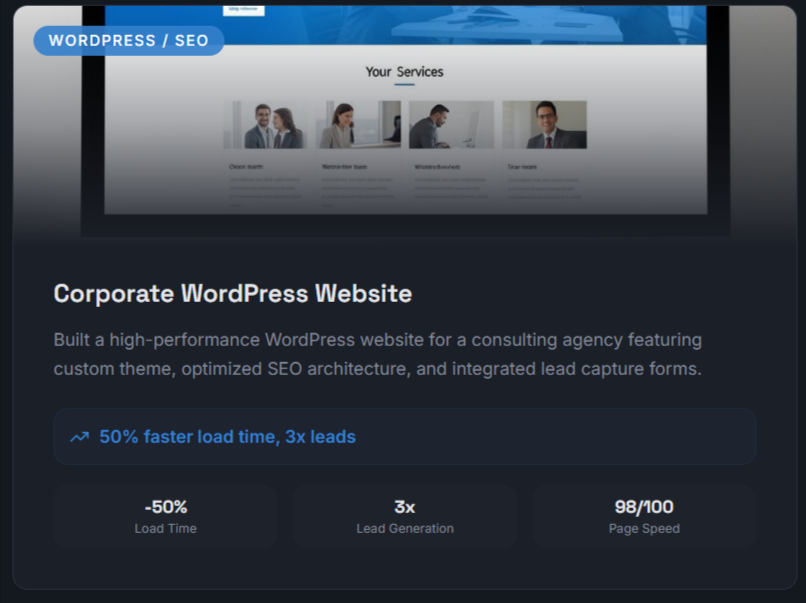Screen dimensions: 806x603
Task: Click the Lead Generation label
Action: point(404,528)
